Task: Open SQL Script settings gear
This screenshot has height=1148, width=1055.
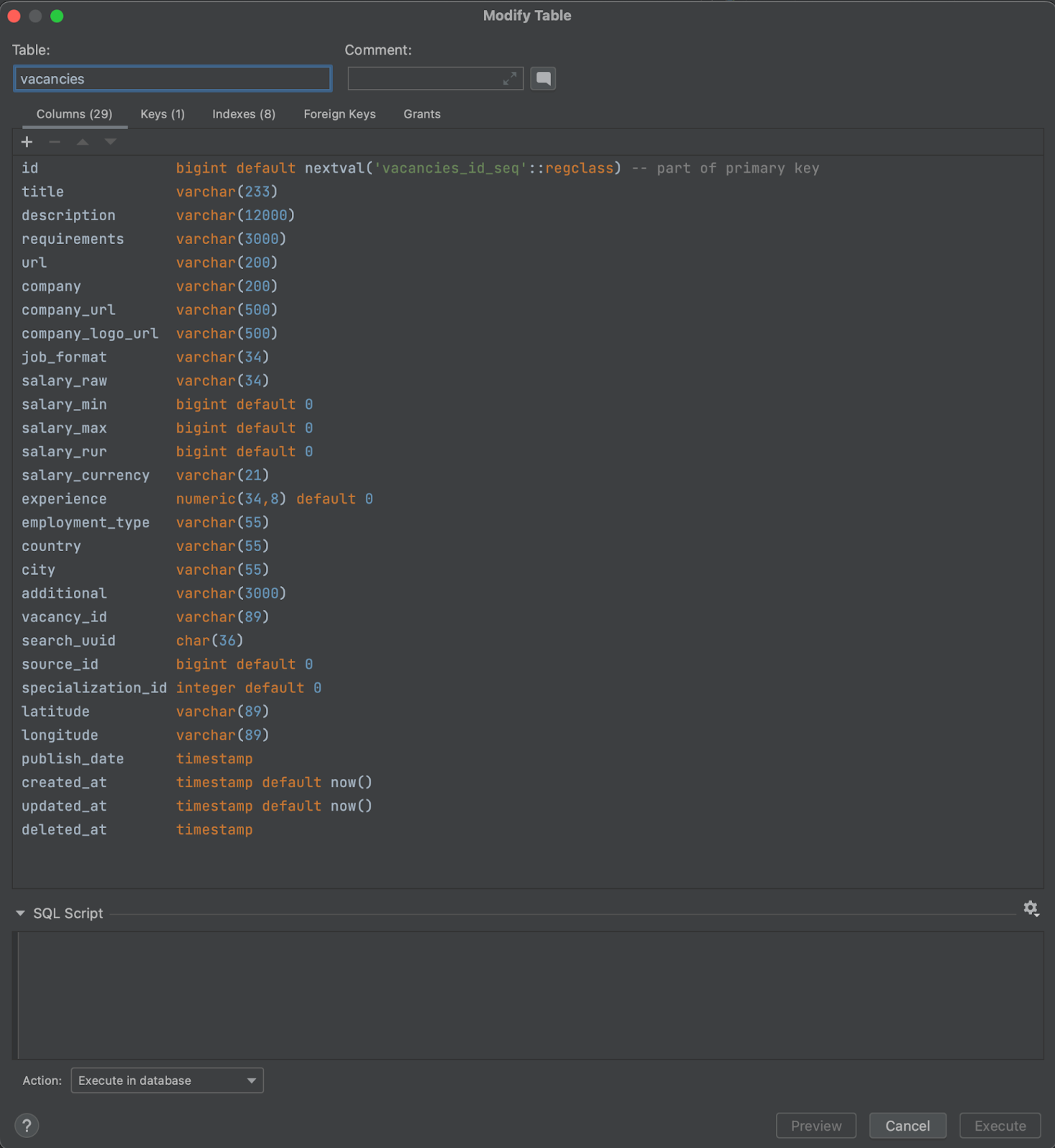Action: coord(1031,909)
